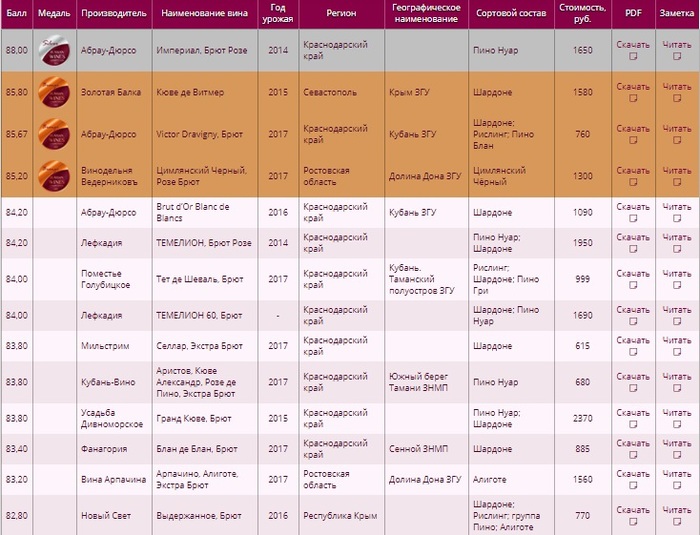
Task: Click the Стоимость, руб. column header
Action: coord(581,15)
